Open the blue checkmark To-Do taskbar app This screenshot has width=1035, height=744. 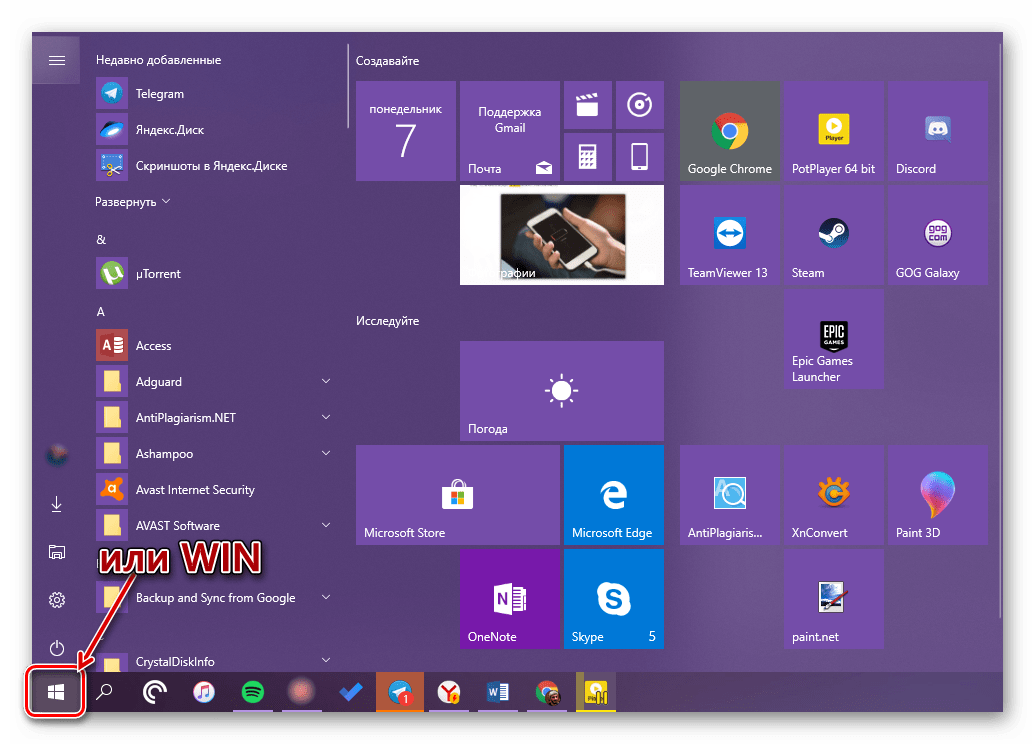(x=351, y=692)
